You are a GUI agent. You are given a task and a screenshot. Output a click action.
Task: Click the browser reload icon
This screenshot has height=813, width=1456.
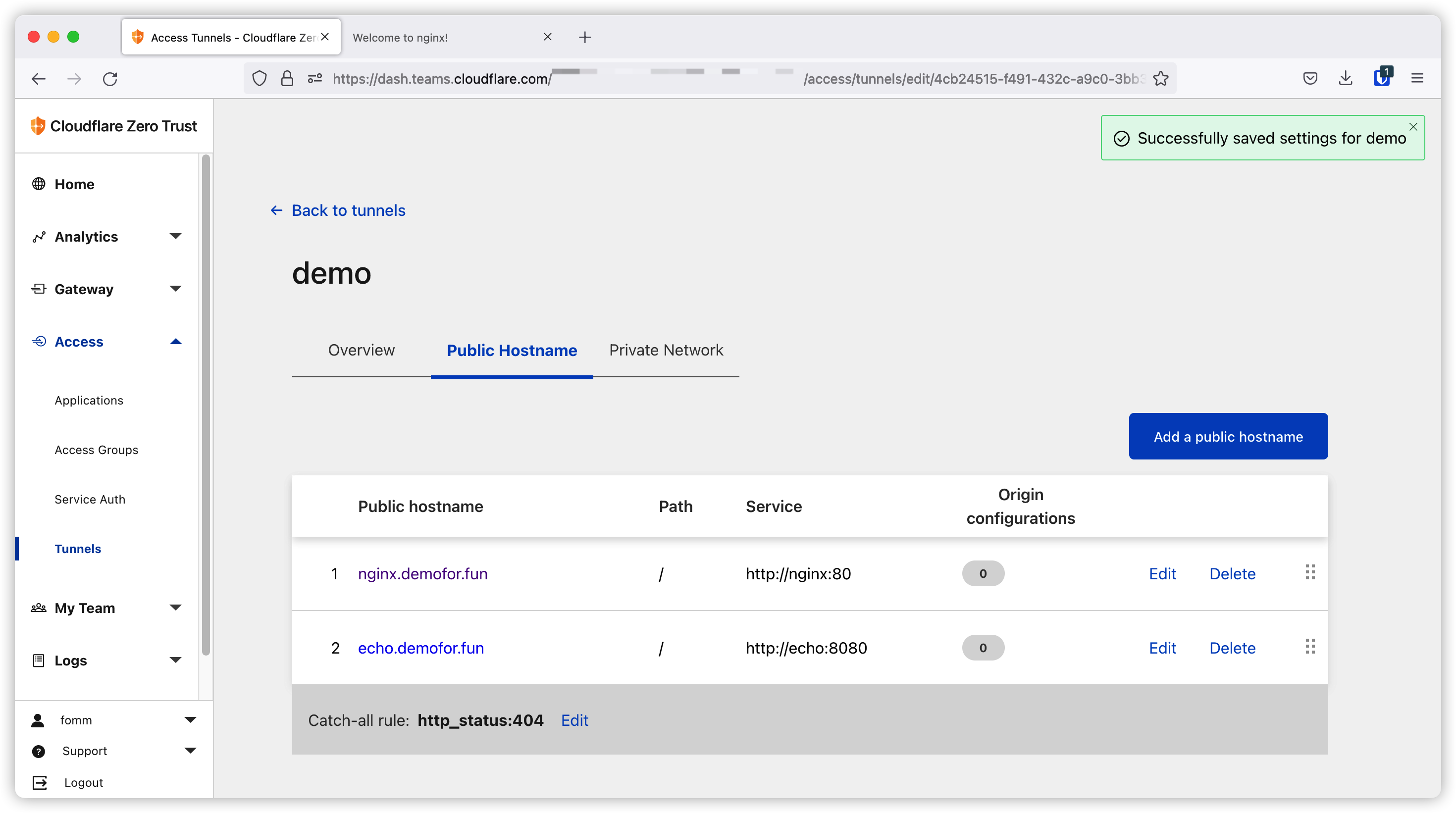(x=110, y=79)
